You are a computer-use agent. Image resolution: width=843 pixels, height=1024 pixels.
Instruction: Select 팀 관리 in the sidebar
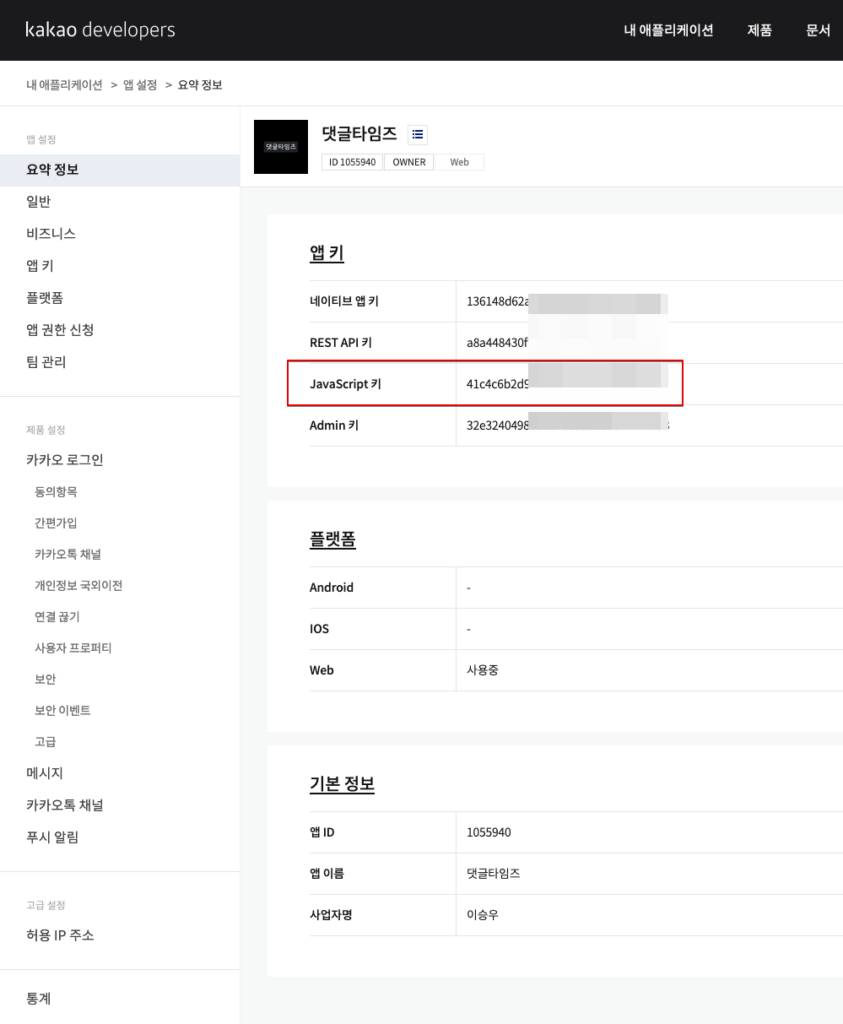click(46, 362)
